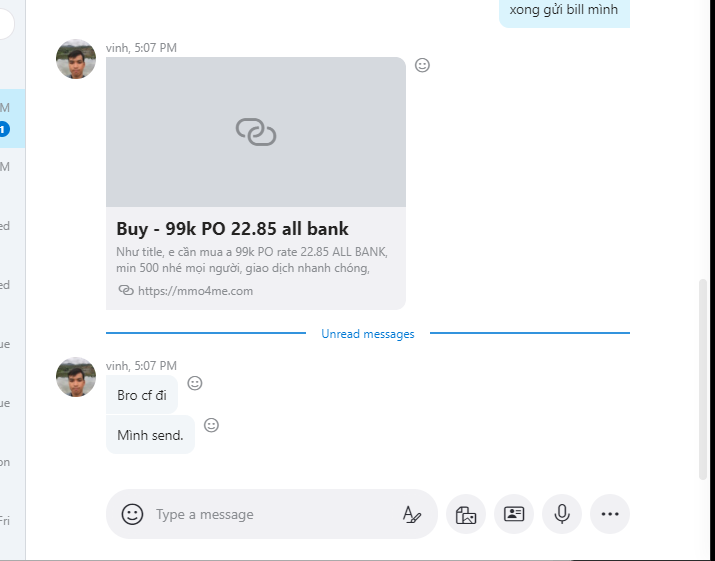Click the chat vertical scrollbar
The image size is (715, 561).
pos(700,380)
